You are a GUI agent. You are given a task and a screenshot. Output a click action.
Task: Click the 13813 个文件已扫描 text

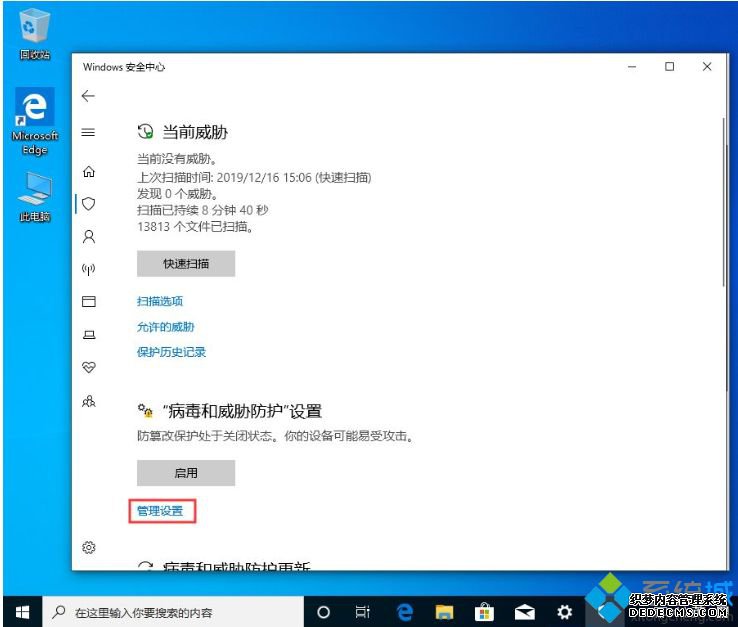(196, 227)
